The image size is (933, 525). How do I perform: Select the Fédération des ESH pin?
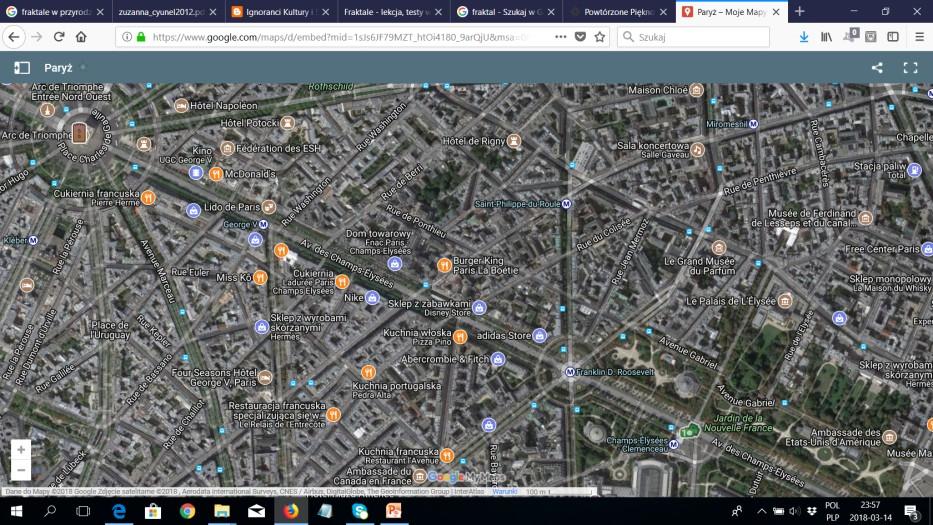(227, 148)
